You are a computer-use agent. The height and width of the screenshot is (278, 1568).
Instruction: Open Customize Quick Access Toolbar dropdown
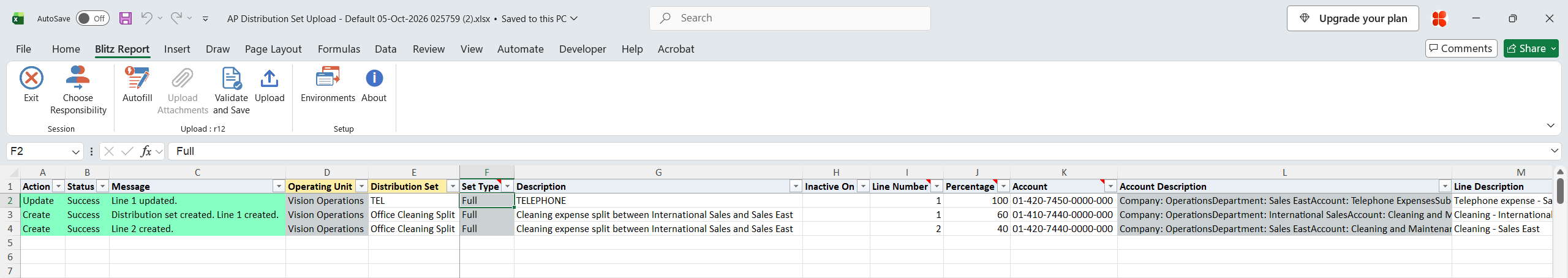click(205, 19)
